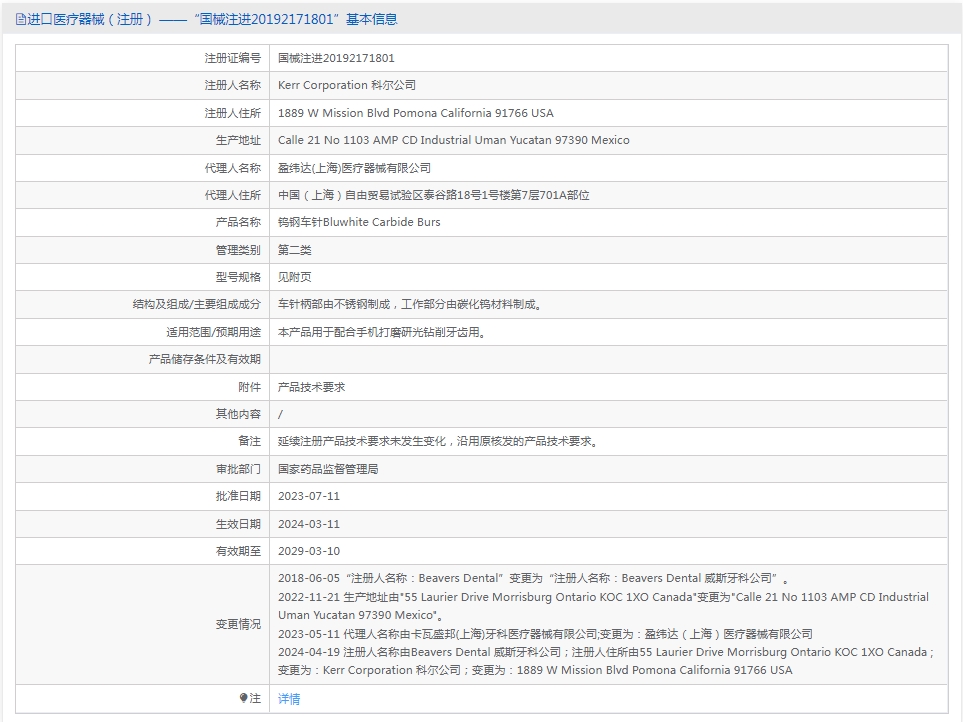Click the bulb icon beside 注
The image size is (963, 722).
click(x=243, y=698)
